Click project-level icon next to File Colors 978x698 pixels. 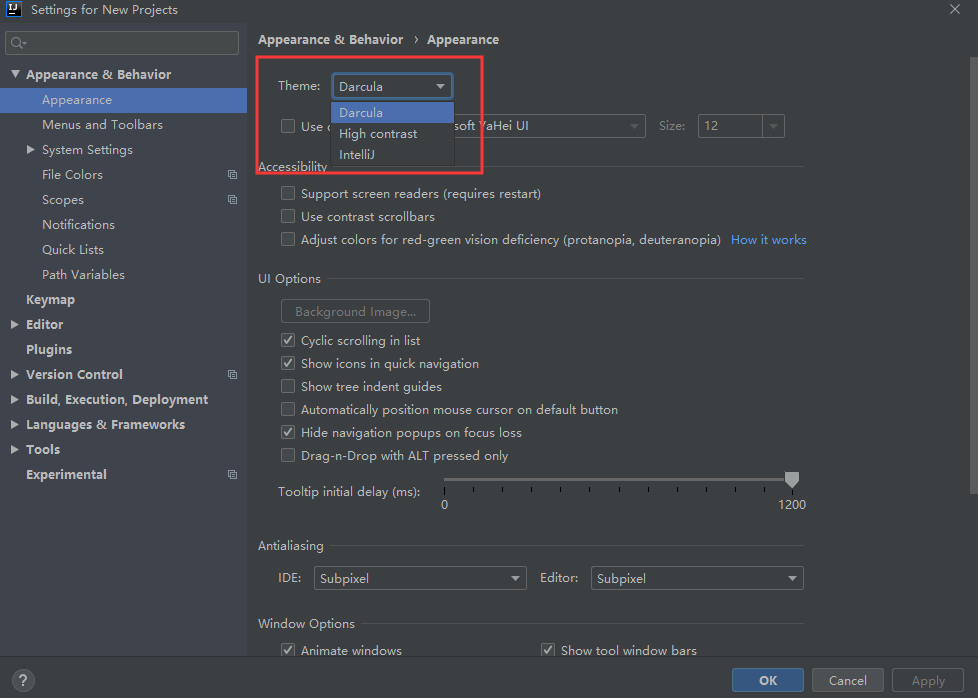[233, 175]
